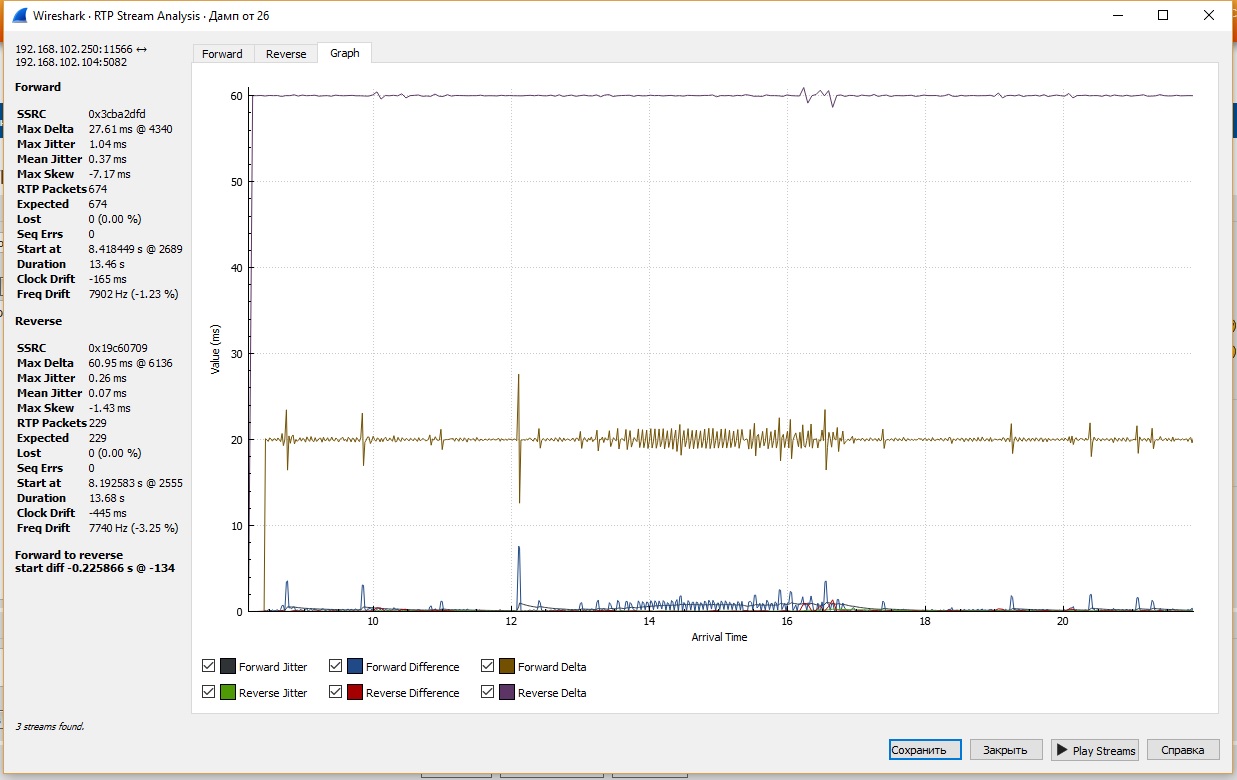Toggle the Forward Delta checkbox
Screen dimensions: 1237x780
[488, 666]
